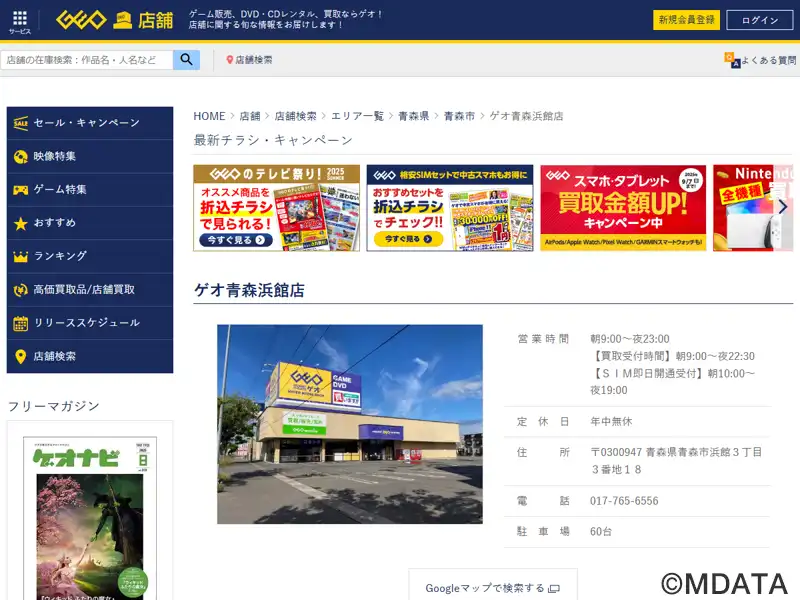Click the おすすめ star icon

coord(20,223)
